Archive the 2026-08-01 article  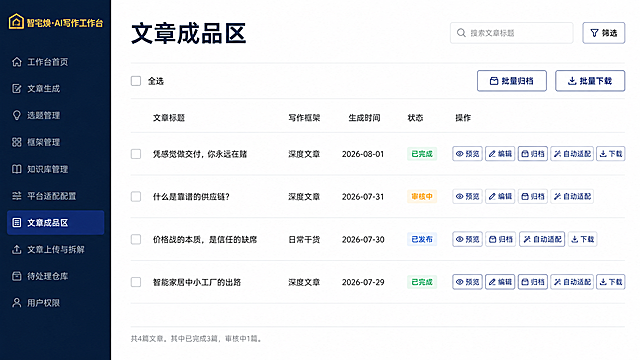click(533, 154)
